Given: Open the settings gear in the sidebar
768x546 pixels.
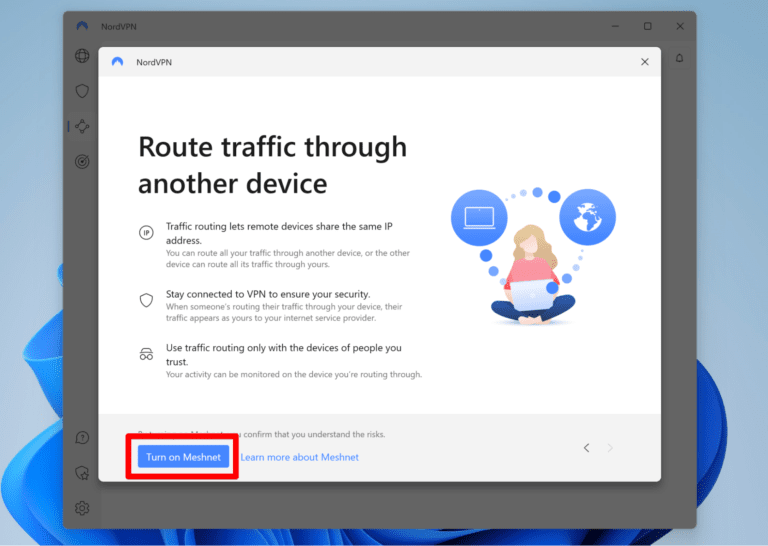Looking at the screenshot, I should [x=82, y=508].
